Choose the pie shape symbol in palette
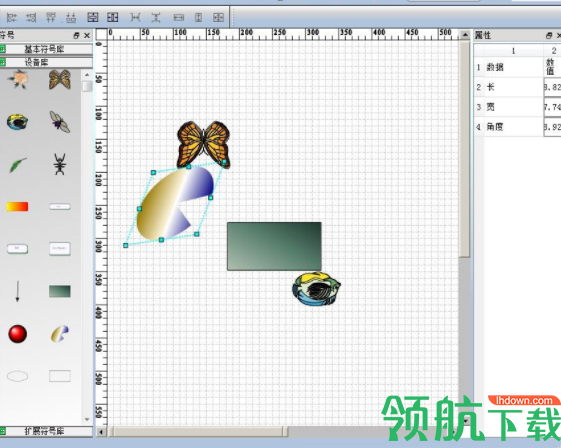Image resolution: width=561 pixels, height=448 pixels. coord(60,333)
